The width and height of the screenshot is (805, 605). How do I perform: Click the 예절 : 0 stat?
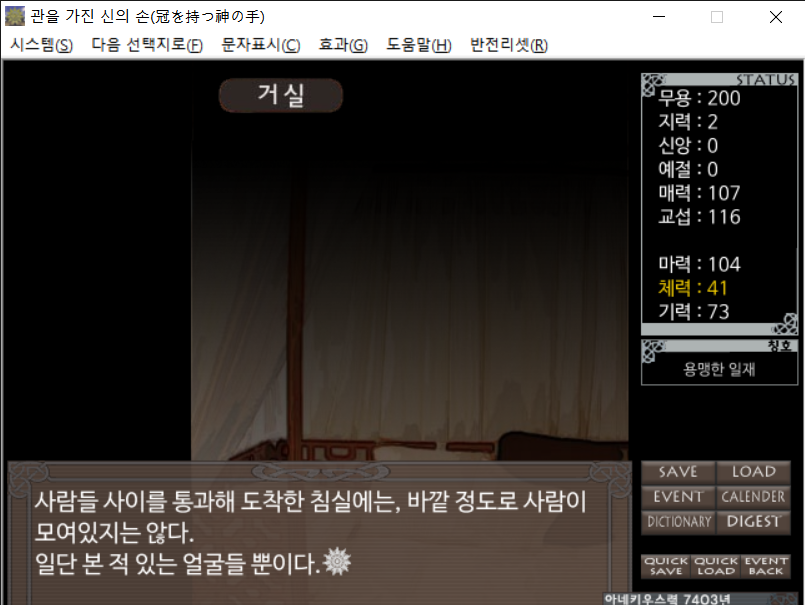[688, 169]
